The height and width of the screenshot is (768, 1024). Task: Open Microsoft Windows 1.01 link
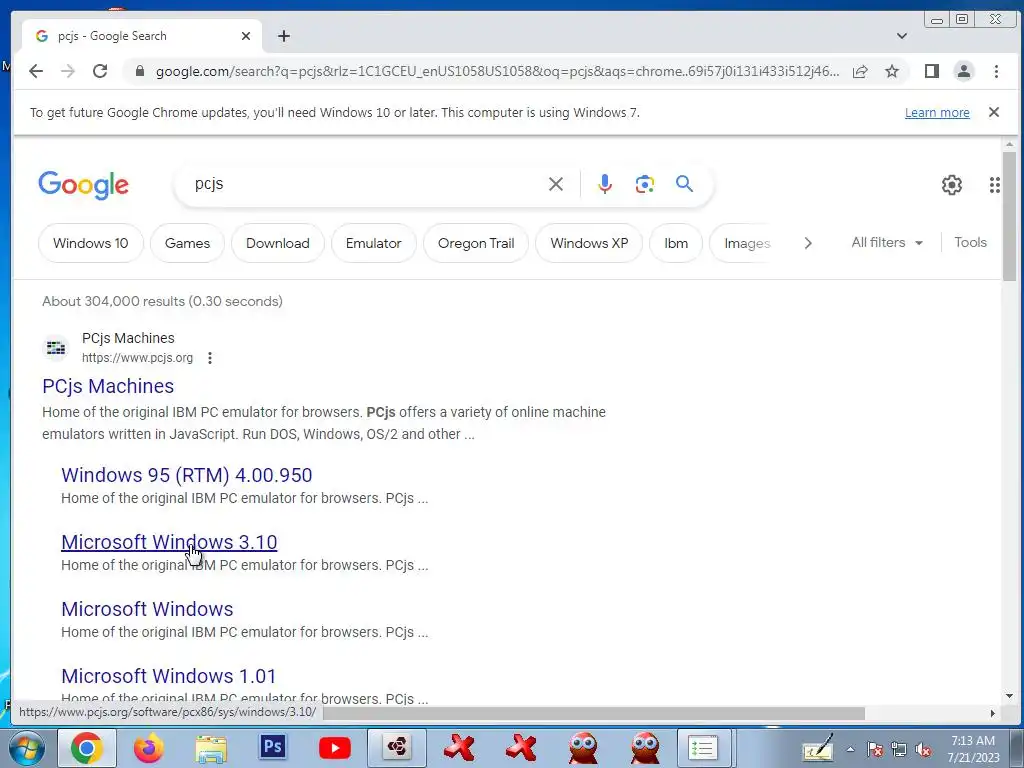point(168,676)
